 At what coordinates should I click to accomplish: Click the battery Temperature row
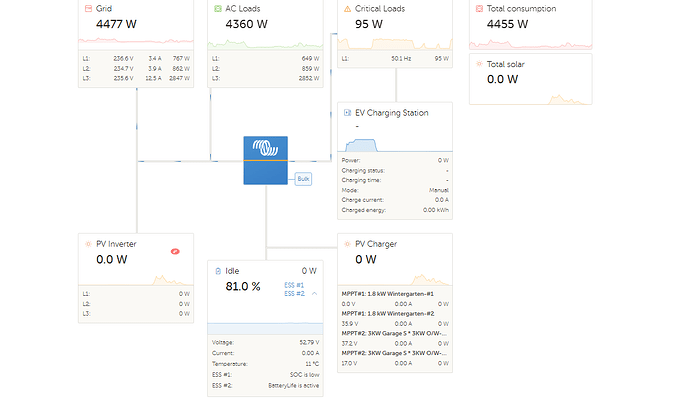point(265,364)
